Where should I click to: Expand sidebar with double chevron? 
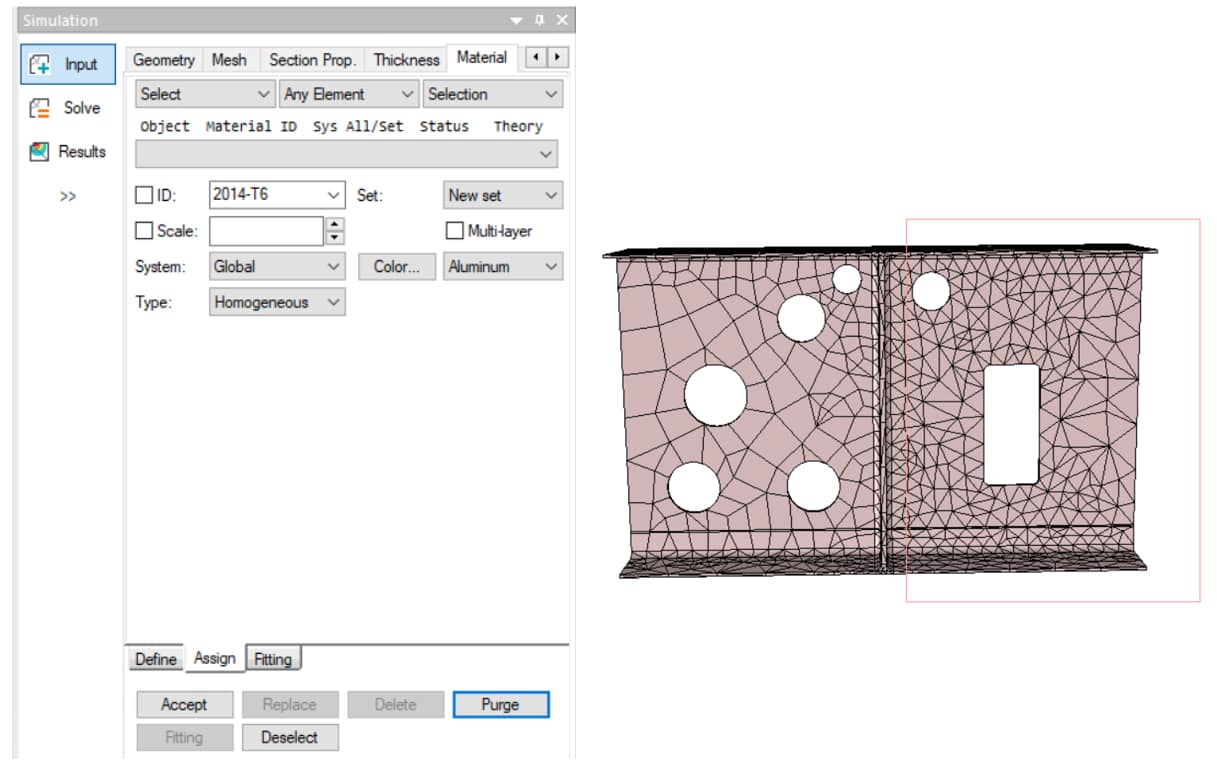point(67,196)
